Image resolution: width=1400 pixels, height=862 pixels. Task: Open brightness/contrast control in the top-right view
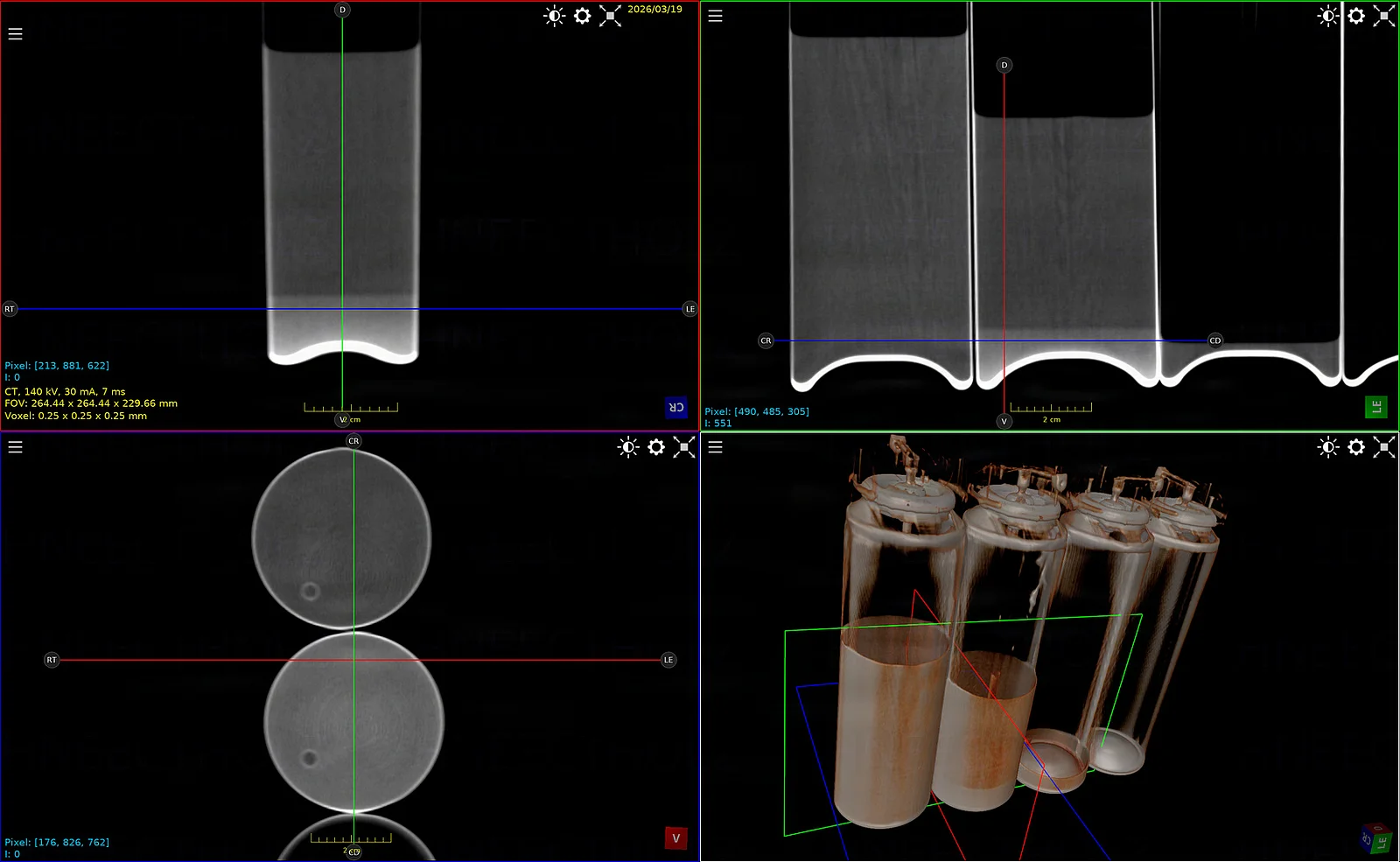(x=1328, y=16)
